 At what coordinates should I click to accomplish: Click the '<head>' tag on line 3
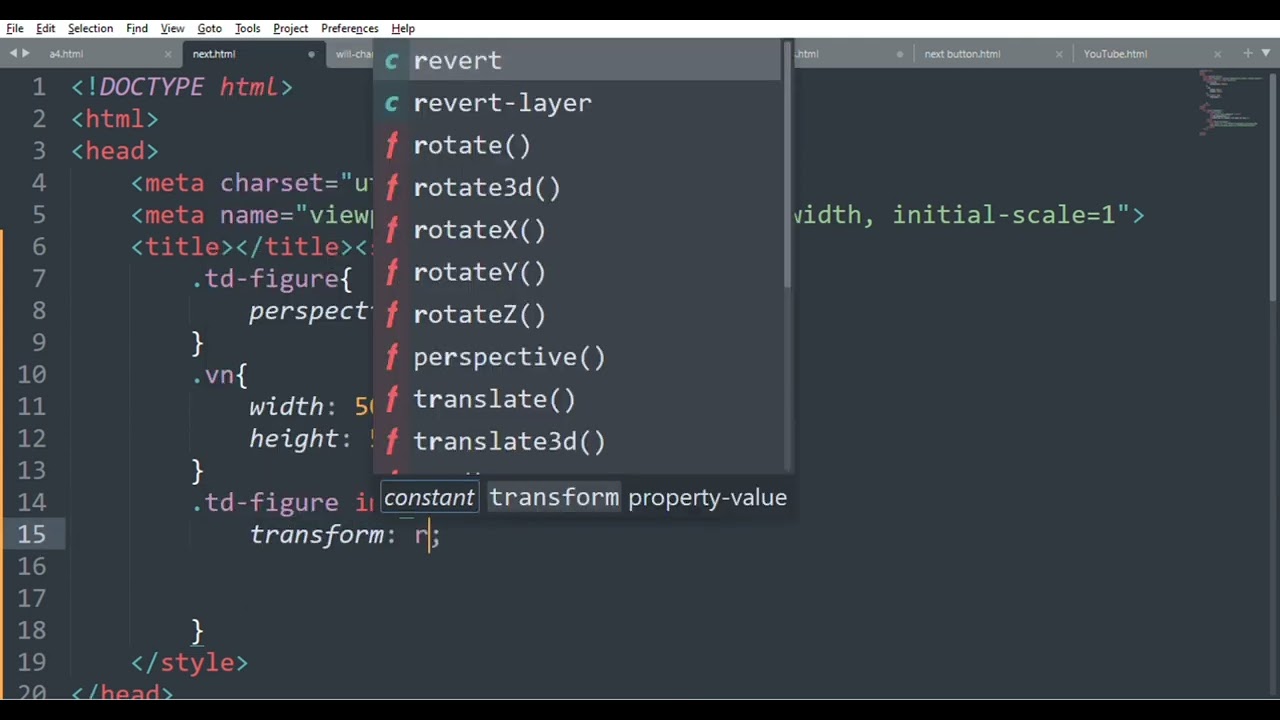[115, 151]
